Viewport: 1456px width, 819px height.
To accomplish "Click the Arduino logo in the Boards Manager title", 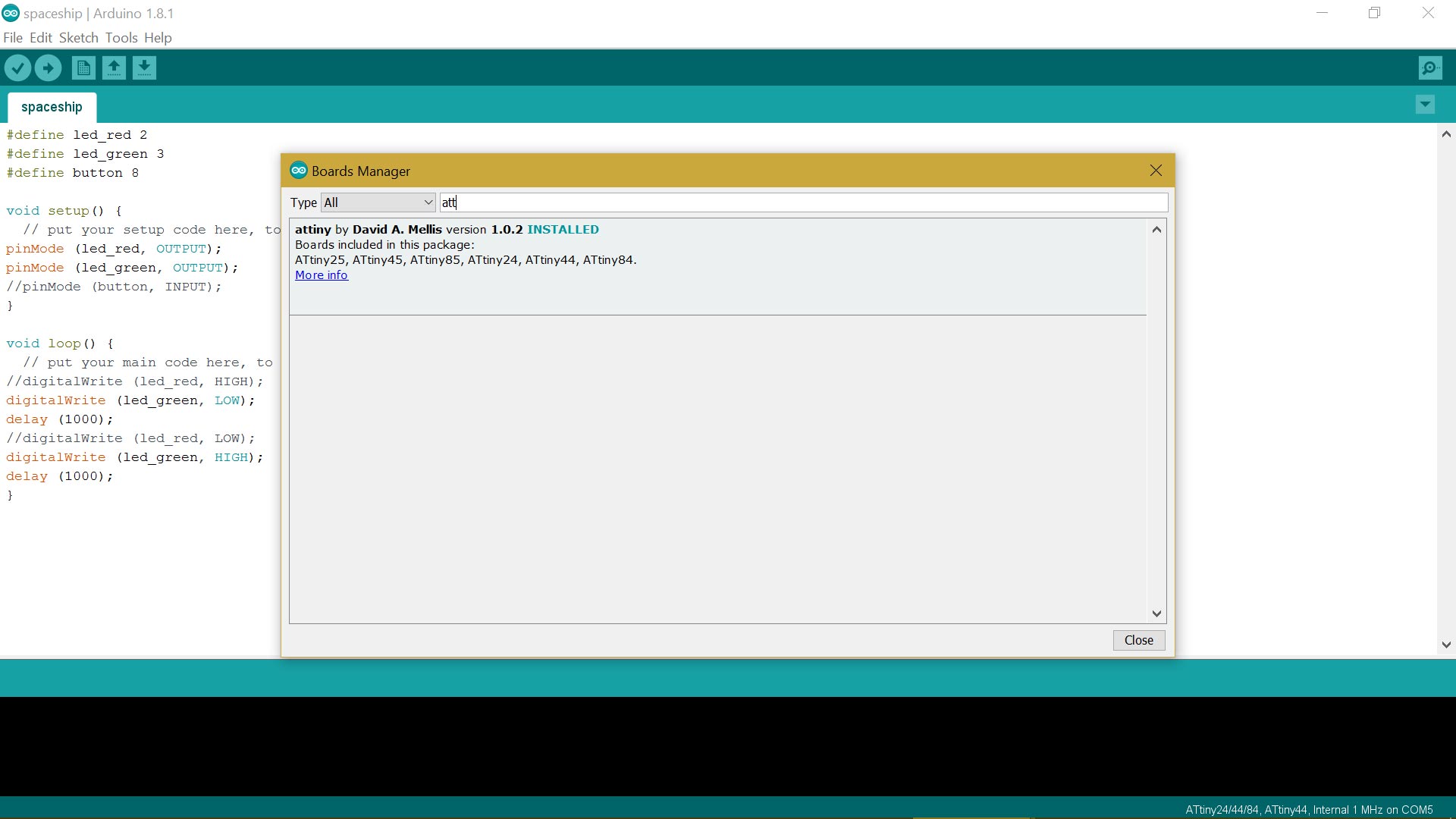I will pyautogui.click(x=299, y=171).
